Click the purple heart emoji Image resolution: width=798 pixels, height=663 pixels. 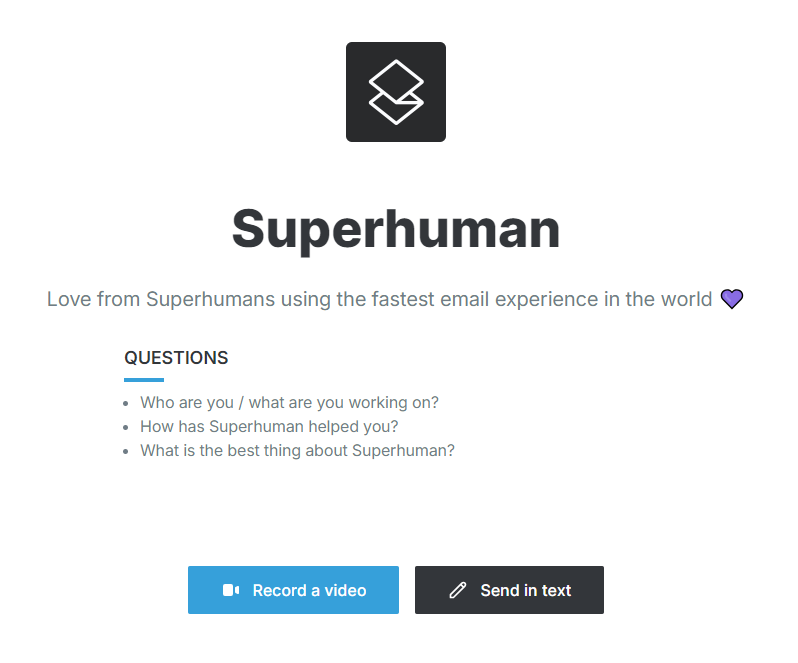[x=732, y=299]
